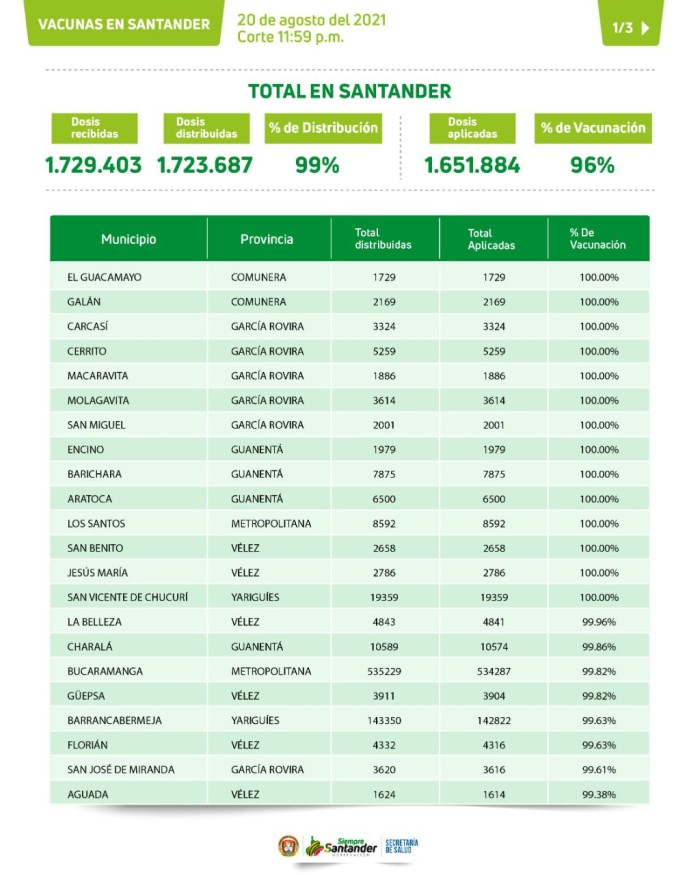
Task: Click the Siempre Santander logo
Action: pyautogui.click(x=341, y=847)
